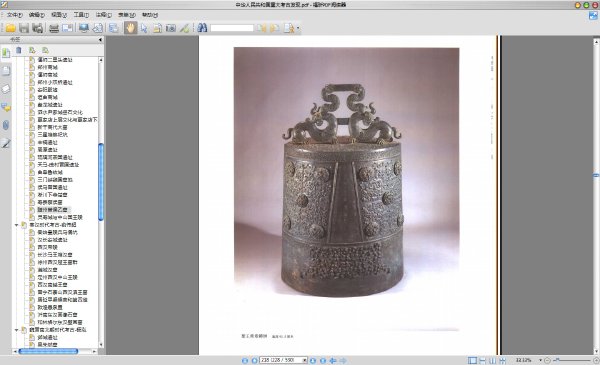Collapse the 秦汉时代考古 bookmark group
The image size is (600, 365).
click(16, 225)
